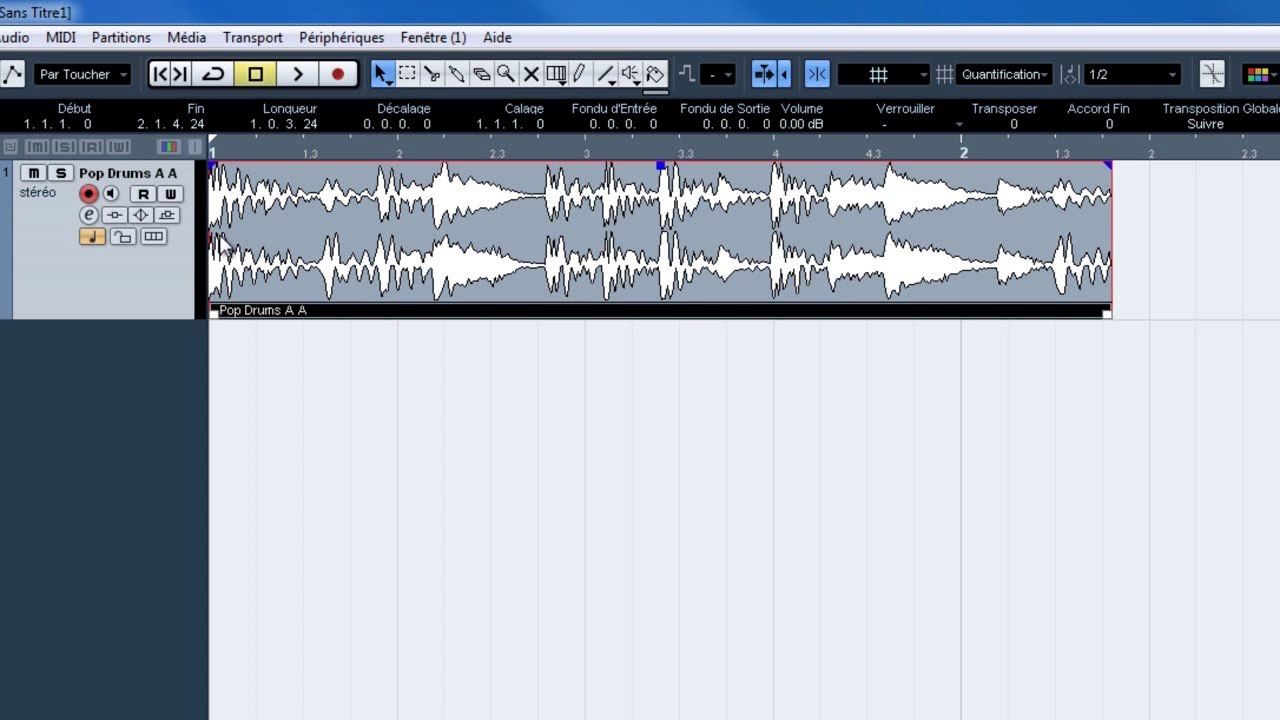Toggle the Cycle loop button
Viewport: 1280px width, 720px height.
tap(213, 74)
